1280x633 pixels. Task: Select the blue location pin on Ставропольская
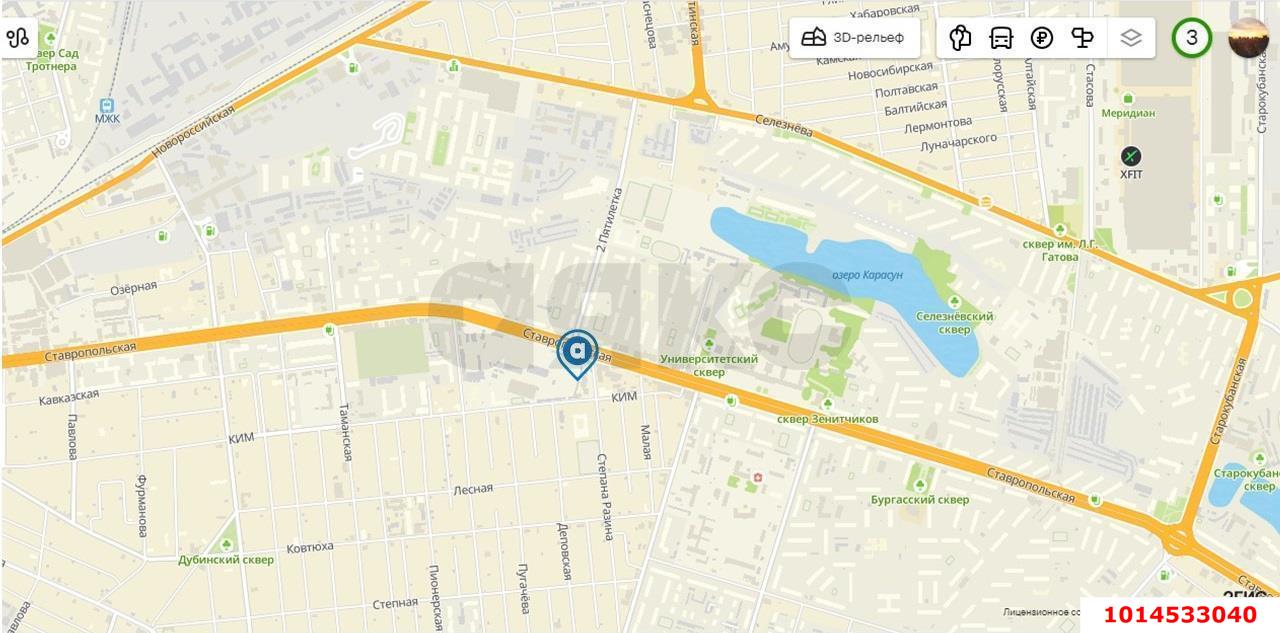tap(577, 354)
